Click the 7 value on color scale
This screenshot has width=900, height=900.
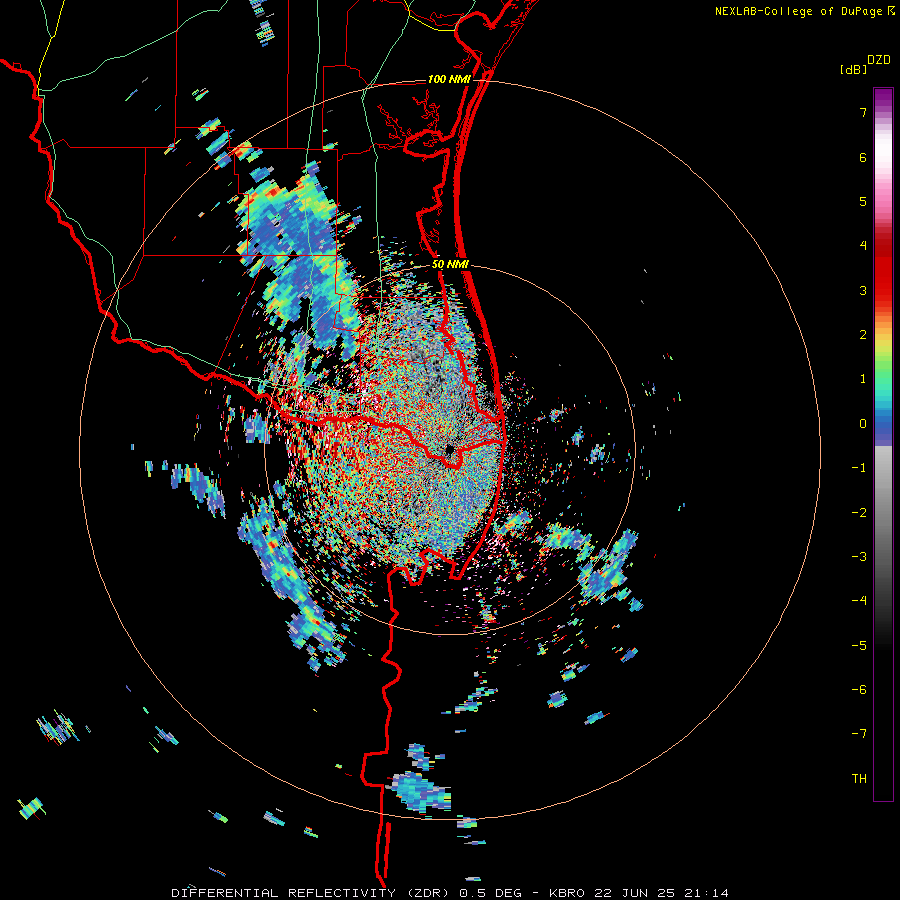point(863,112)
